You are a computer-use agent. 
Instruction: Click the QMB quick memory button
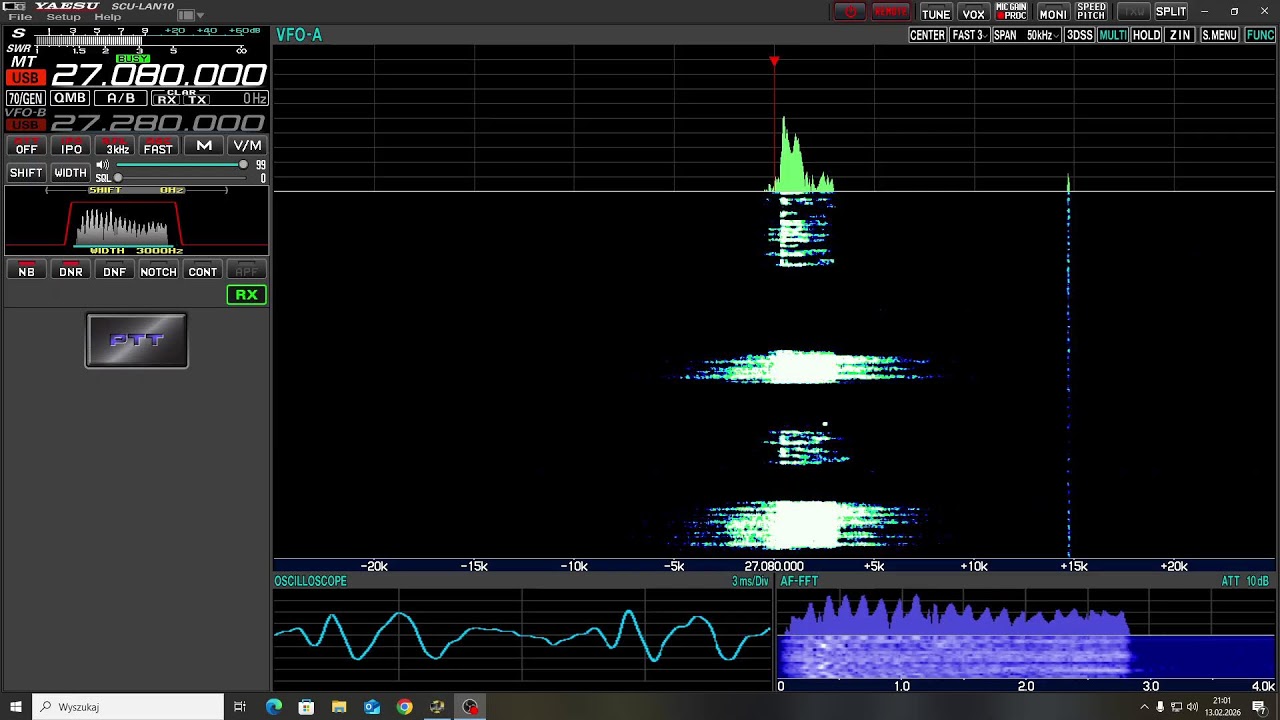pyautogui.click(x=70, y=98)
